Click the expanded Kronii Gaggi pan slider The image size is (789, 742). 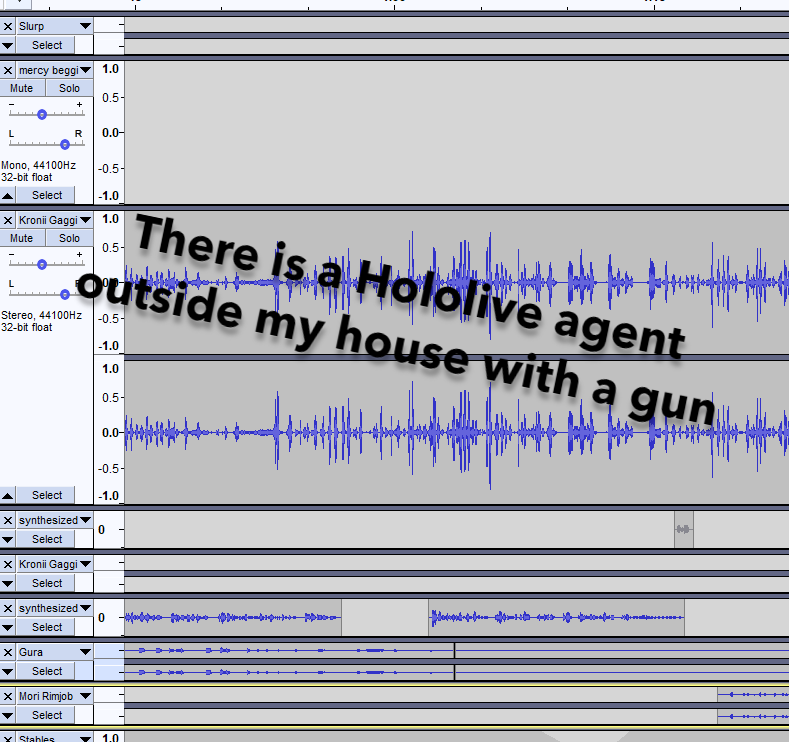tap(65, 294)
